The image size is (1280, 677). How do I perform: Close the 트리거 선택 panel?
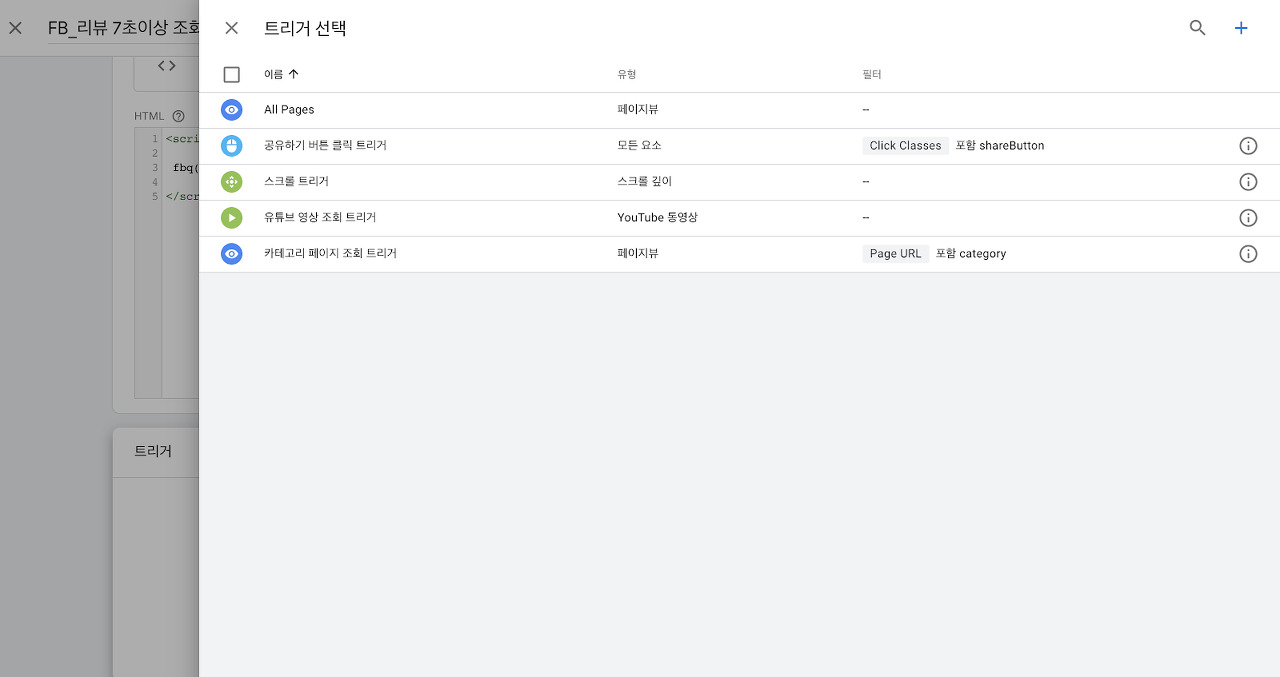click(232, 28)
